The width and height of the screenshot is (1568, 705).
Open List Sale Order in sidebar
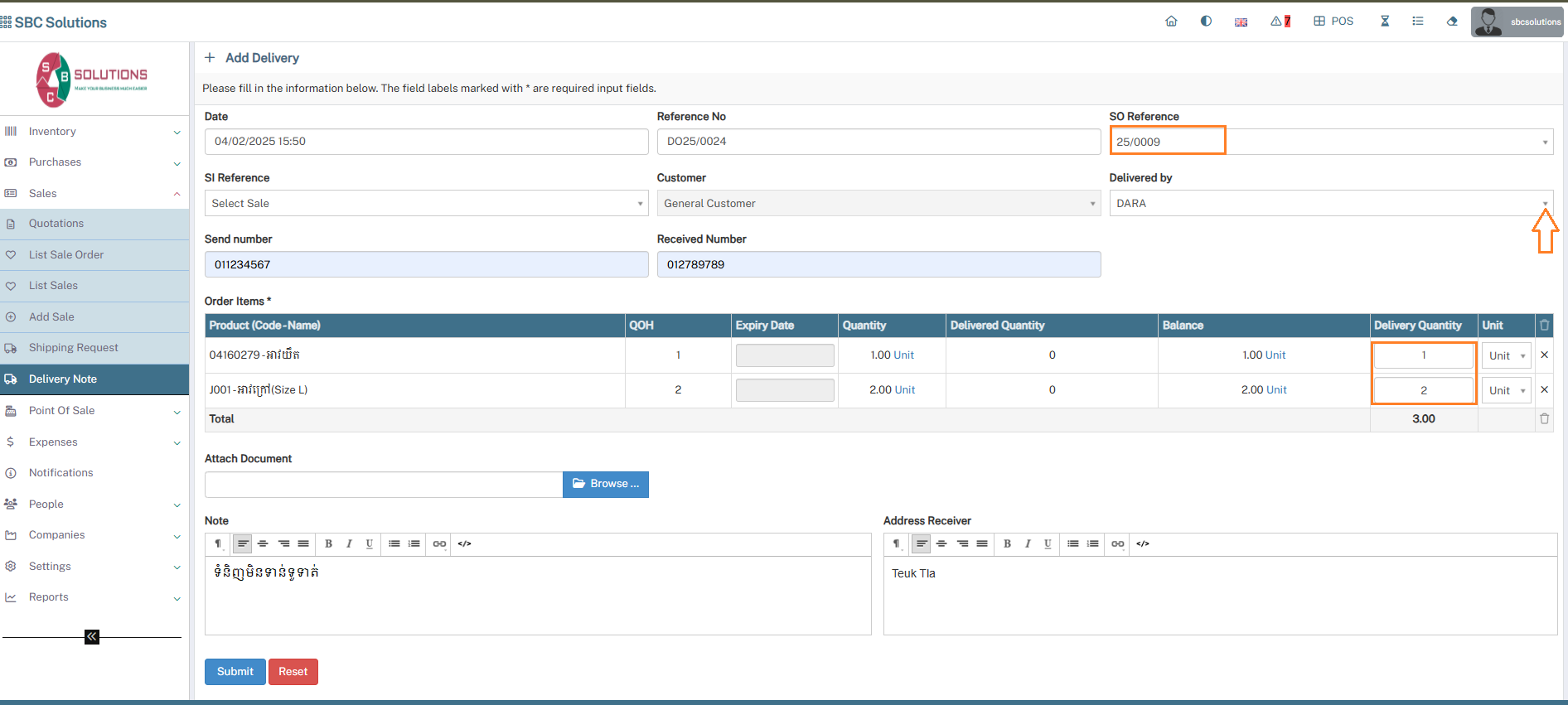click(66, 255)
